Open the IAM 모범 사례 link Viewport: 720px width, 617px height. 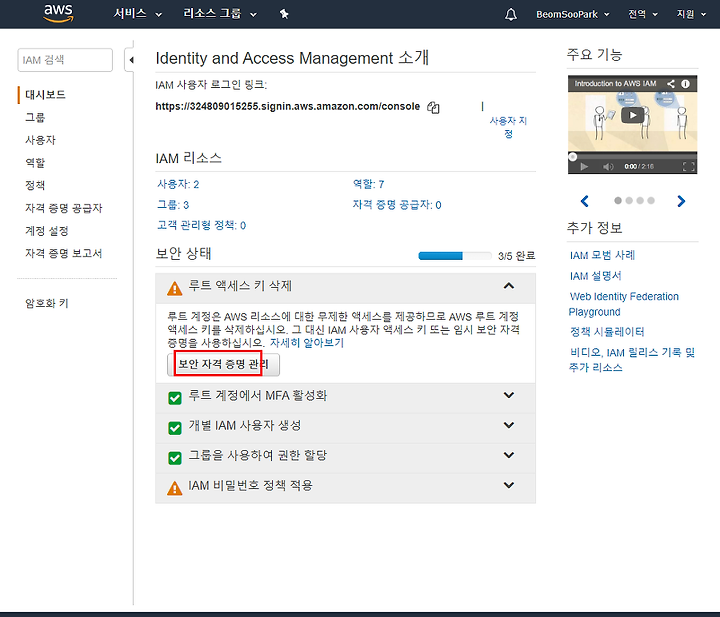tap(602, 255)
